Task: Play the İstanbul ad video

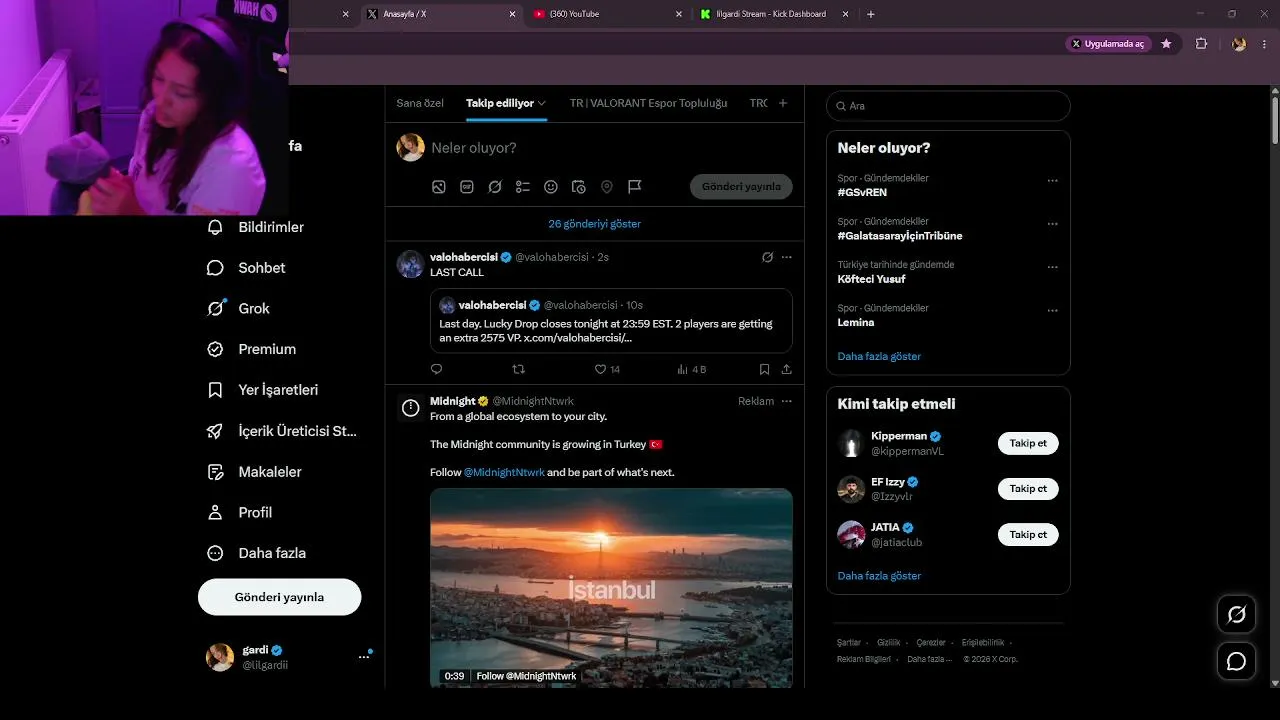Action: [x=611, y=587]
